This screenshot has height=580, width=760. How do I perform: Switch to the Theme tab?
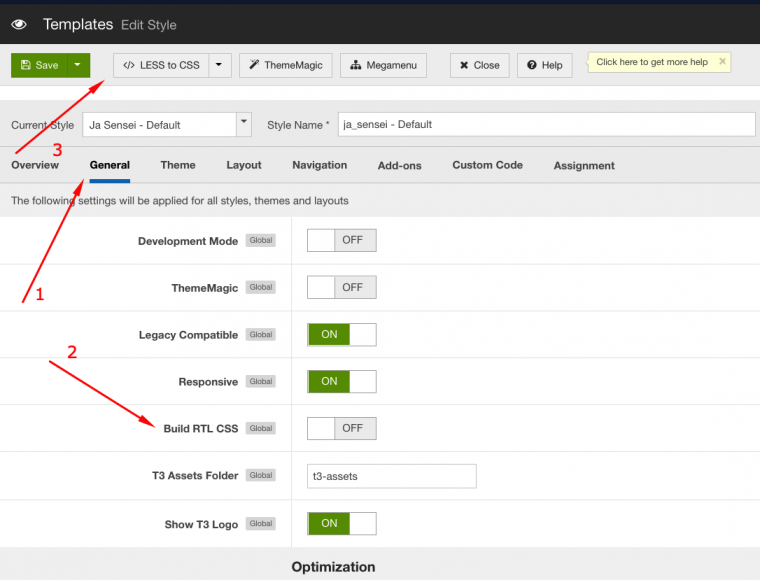178,165
